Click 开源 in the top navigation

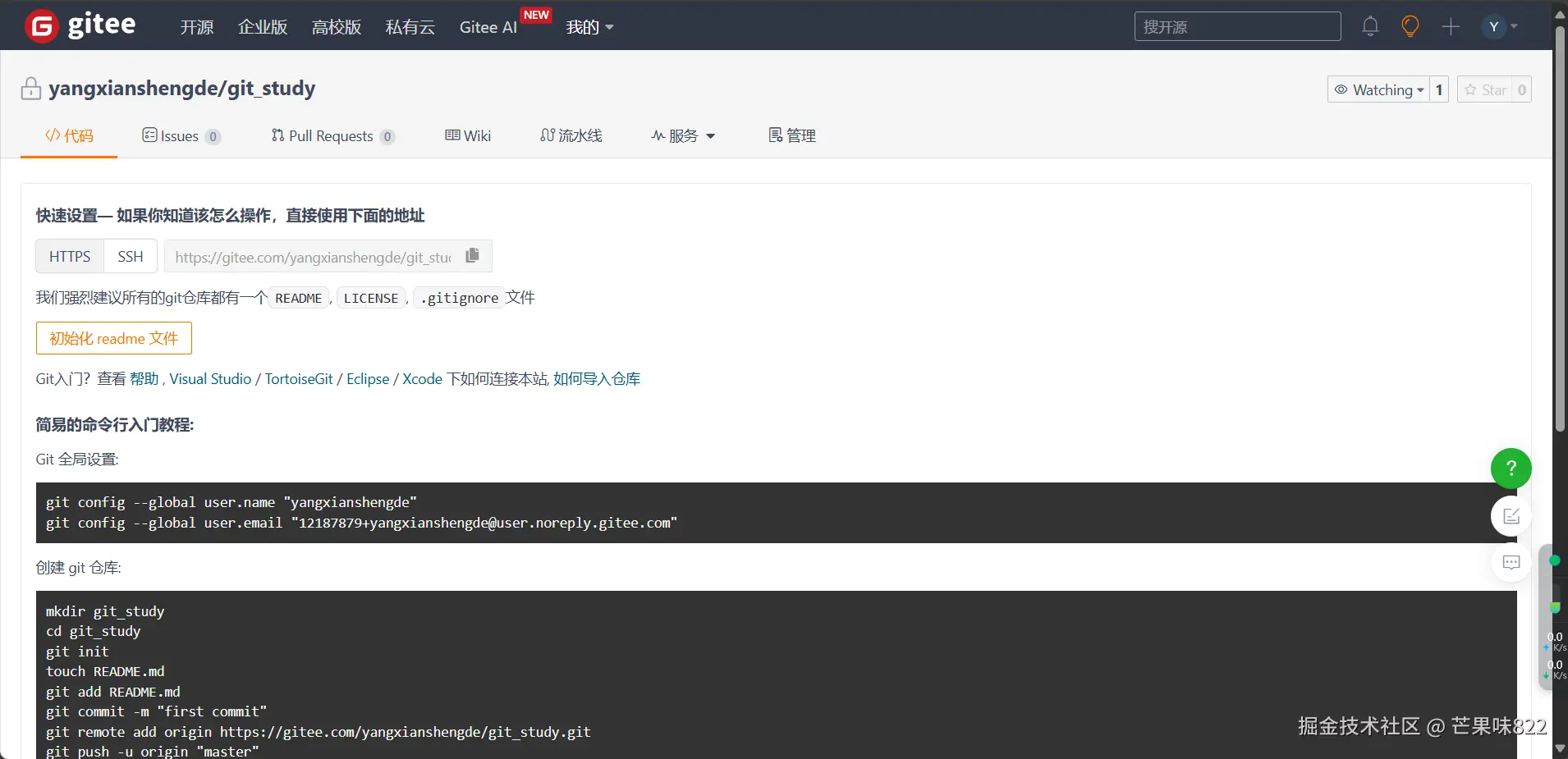click(x=197, y=27)
